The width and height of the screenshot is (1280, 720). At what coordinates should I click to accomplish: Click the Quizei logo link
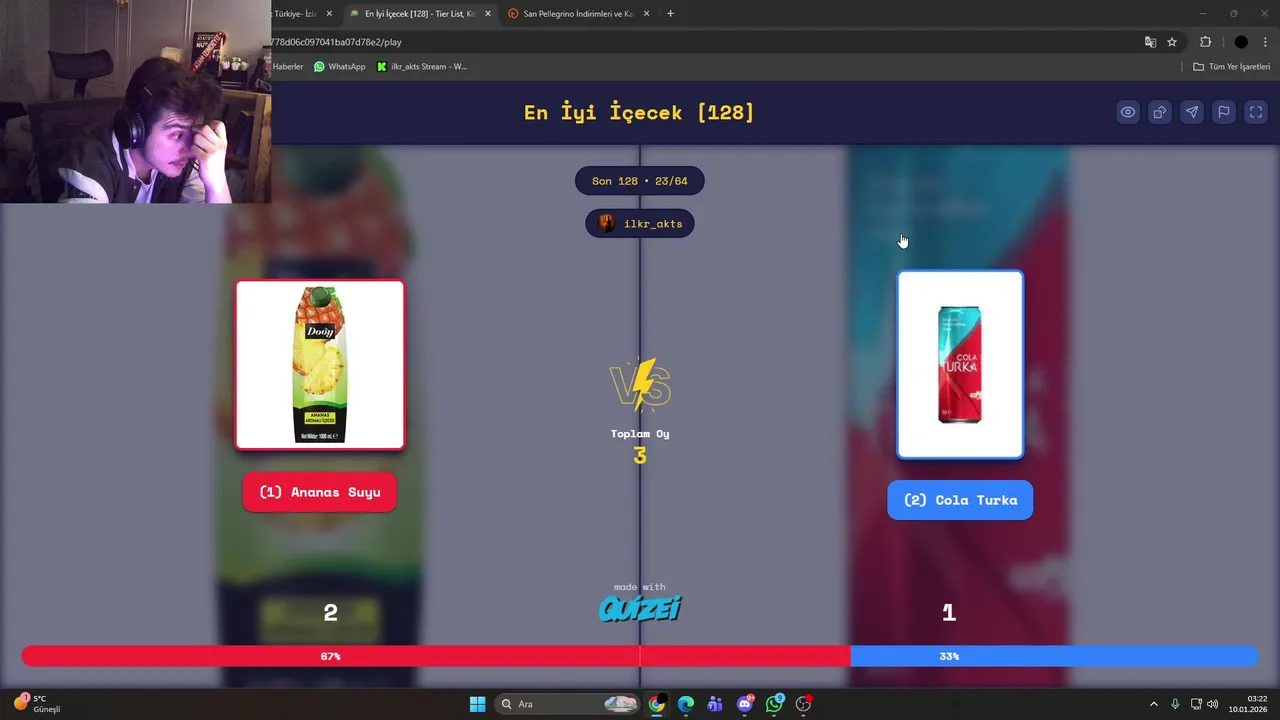pyautogui.click(x=640, y=607)
